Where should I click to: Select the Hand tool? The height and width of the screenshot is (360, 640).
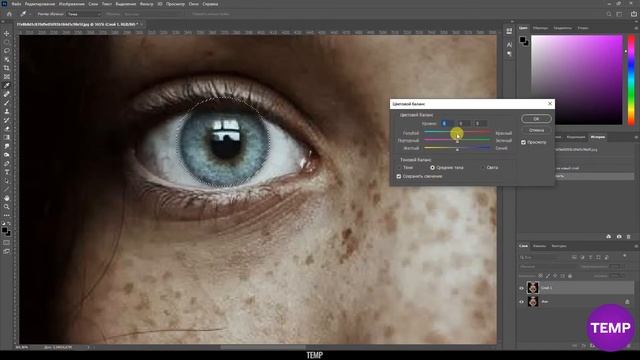point(7,198)
